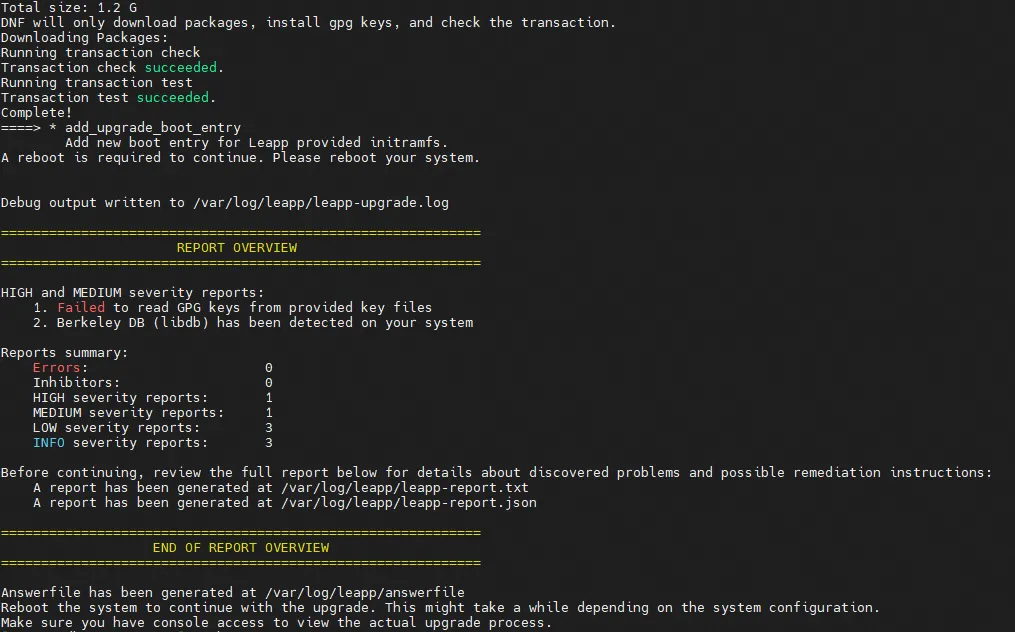Click the yellow 'REPORT OVERVIEW' heading
This screenshot has height=632, width=1015.
pos(237,247)
